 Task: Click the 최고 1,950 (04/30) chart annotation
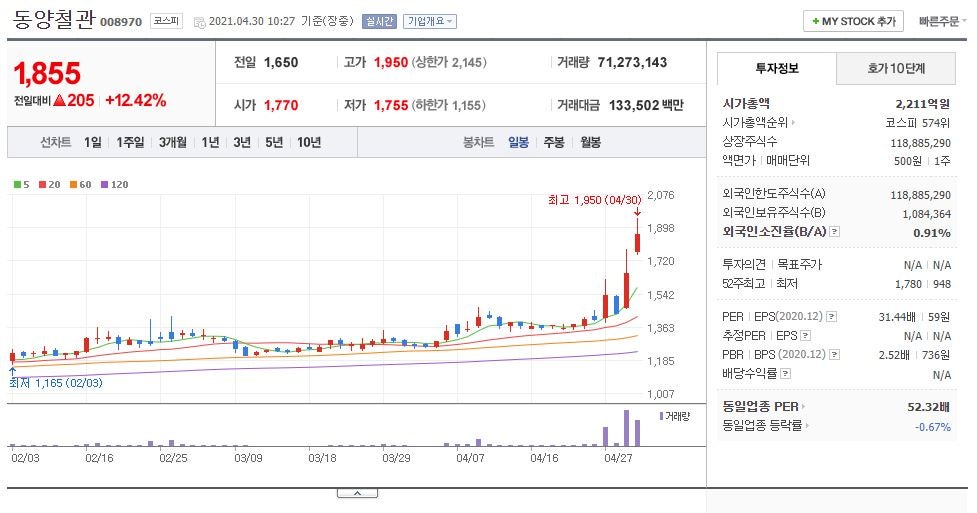(594, 200)
